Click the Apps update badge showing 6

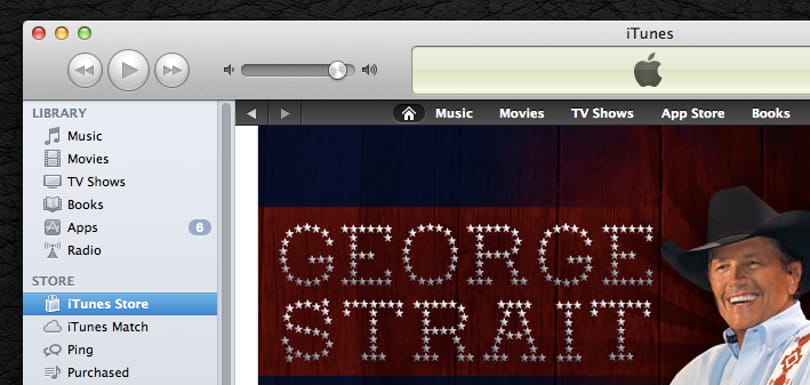200,227
